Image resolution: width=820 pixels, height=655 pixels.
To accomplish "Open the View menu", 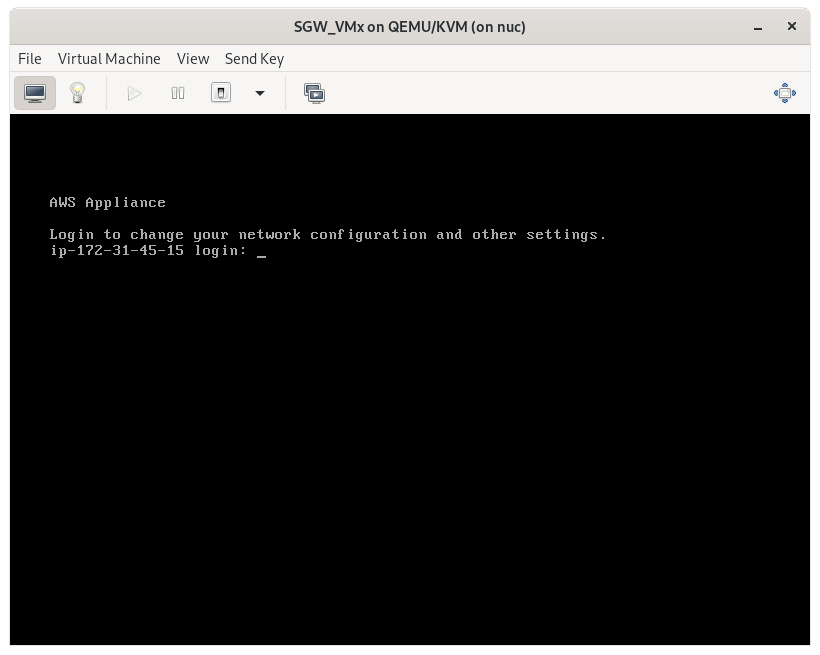I will (x=192, y=59).
